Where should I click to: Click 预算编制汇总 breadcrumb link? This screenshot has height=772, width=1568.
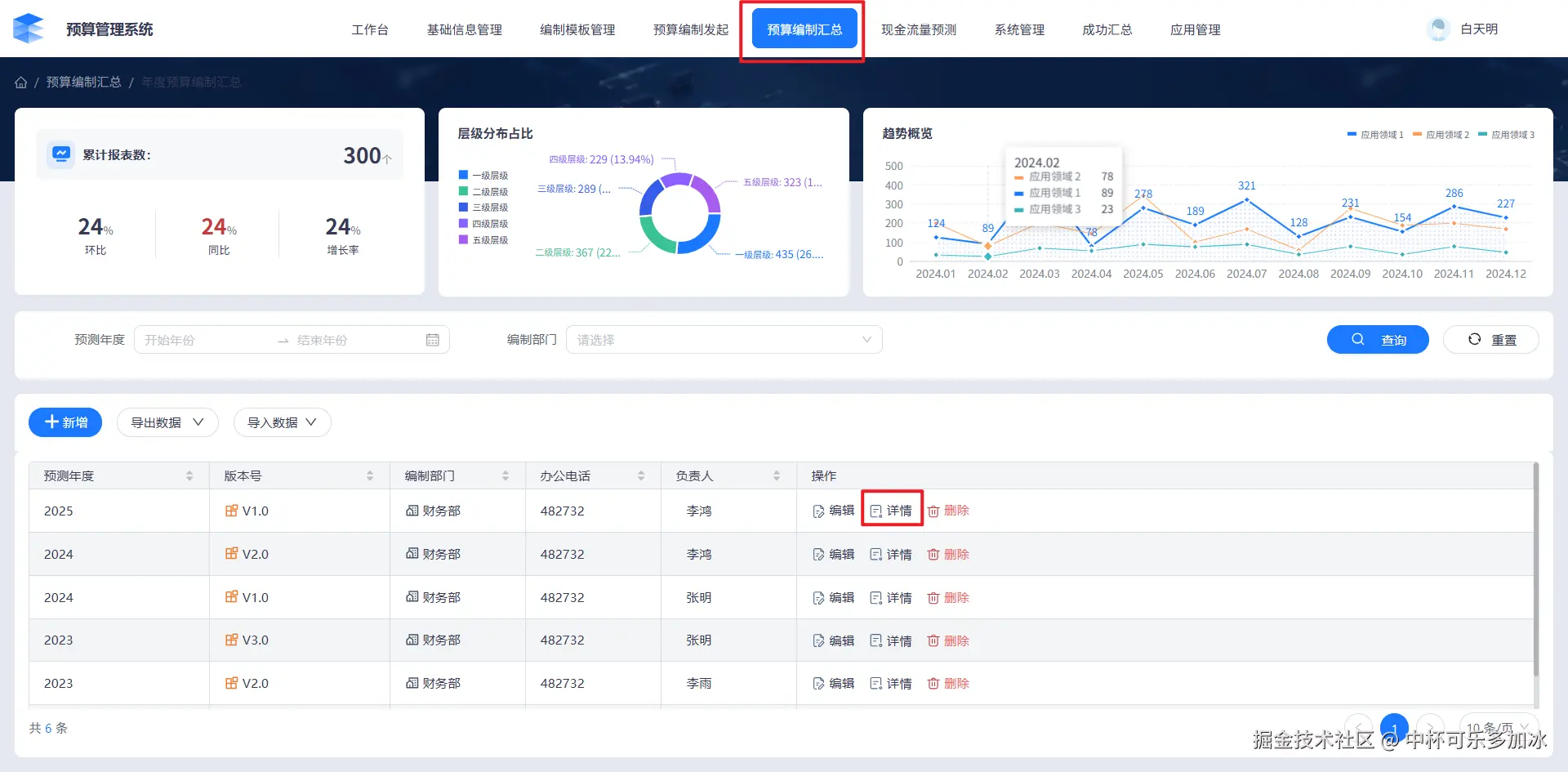[83, 83]
